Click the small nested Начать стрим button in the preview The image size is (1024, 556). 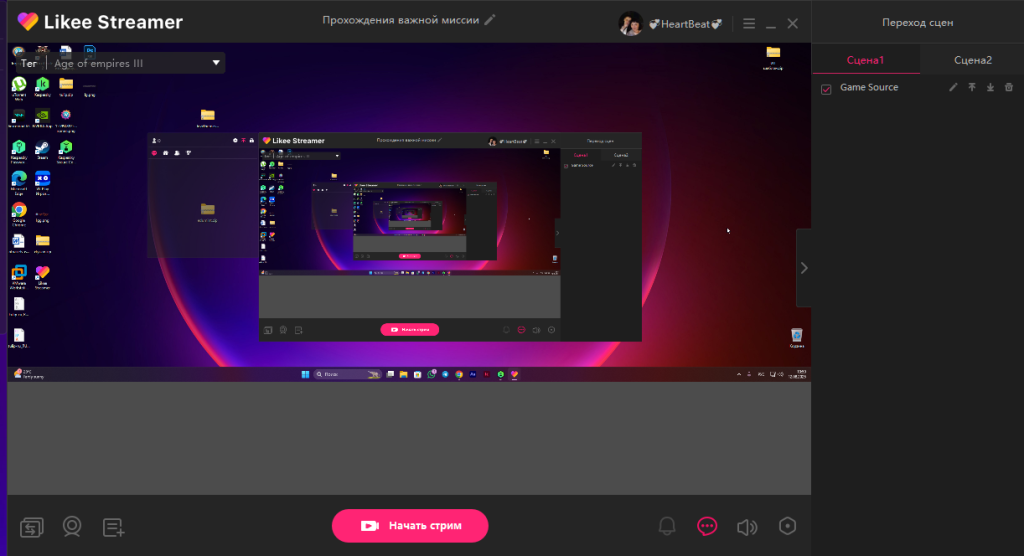tap(409, 329)
